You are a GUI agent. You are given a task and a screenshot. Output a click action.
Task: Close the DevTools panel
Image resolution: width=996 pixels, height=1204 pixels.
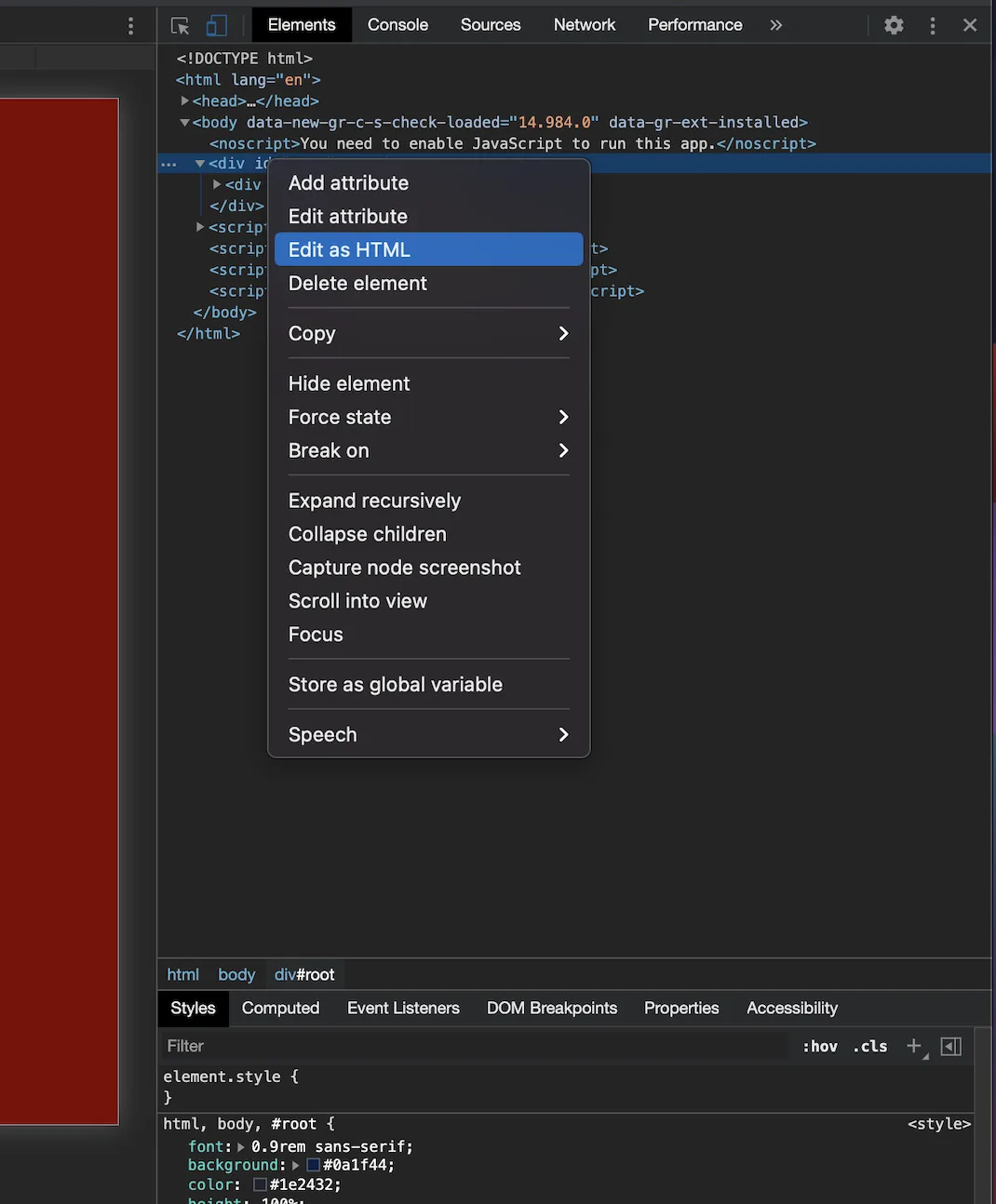(970, 25)
